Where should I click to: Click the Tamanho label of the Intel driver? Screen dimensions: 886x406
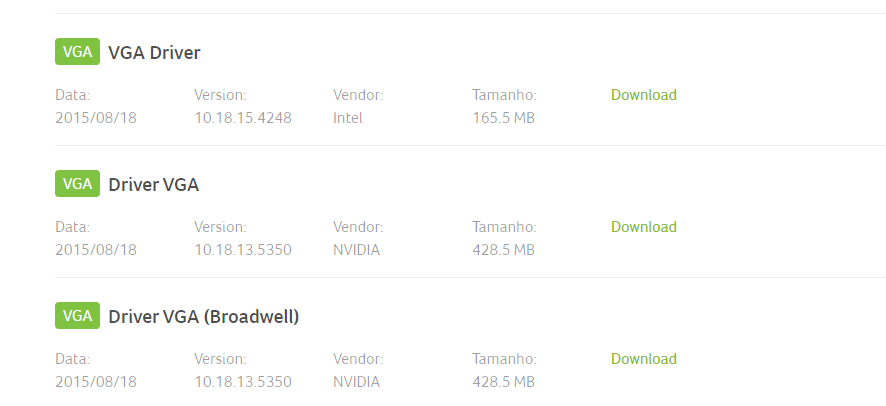point(505,95)
